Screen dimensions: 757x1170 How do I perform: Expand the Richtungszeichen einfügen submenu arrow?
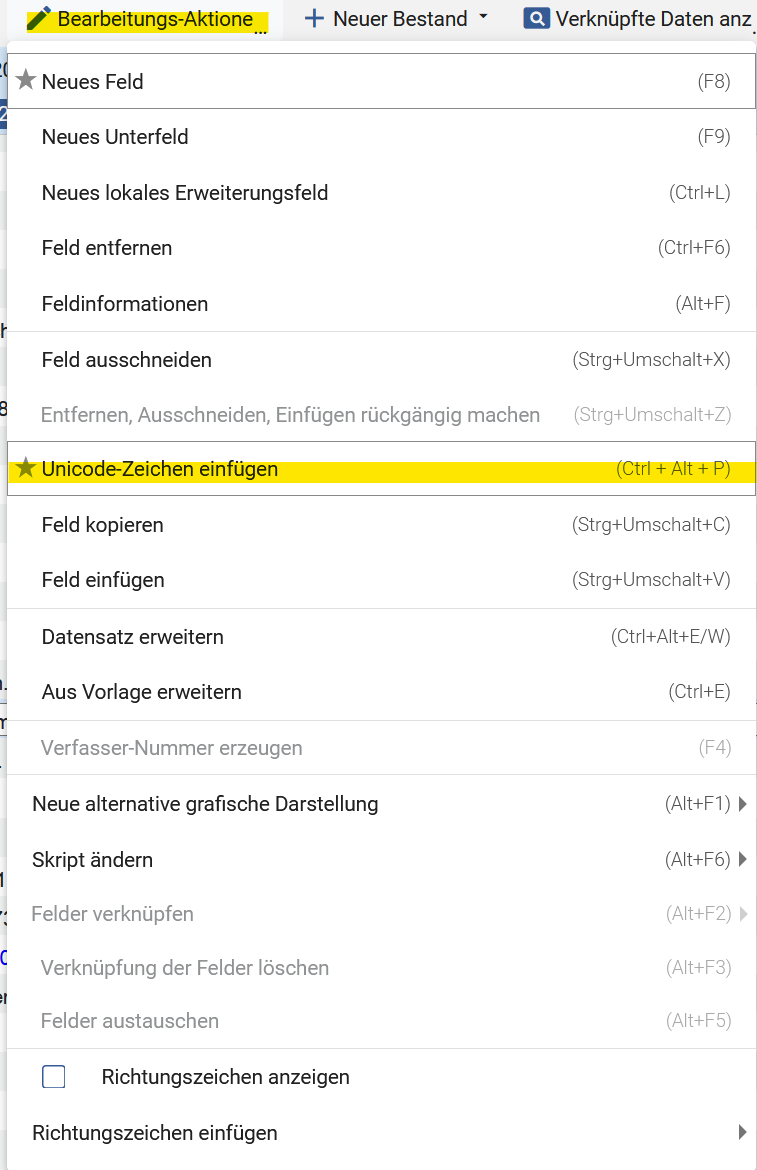click(x=742, y=1133)
